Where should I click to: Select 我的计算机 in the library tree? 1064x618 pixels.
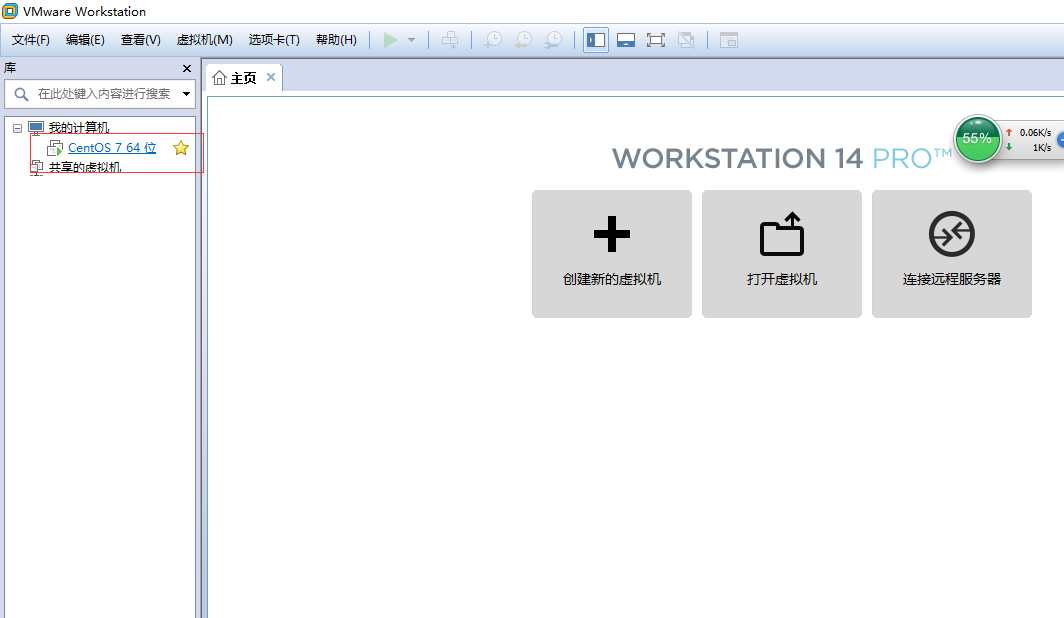pos(79,128)
